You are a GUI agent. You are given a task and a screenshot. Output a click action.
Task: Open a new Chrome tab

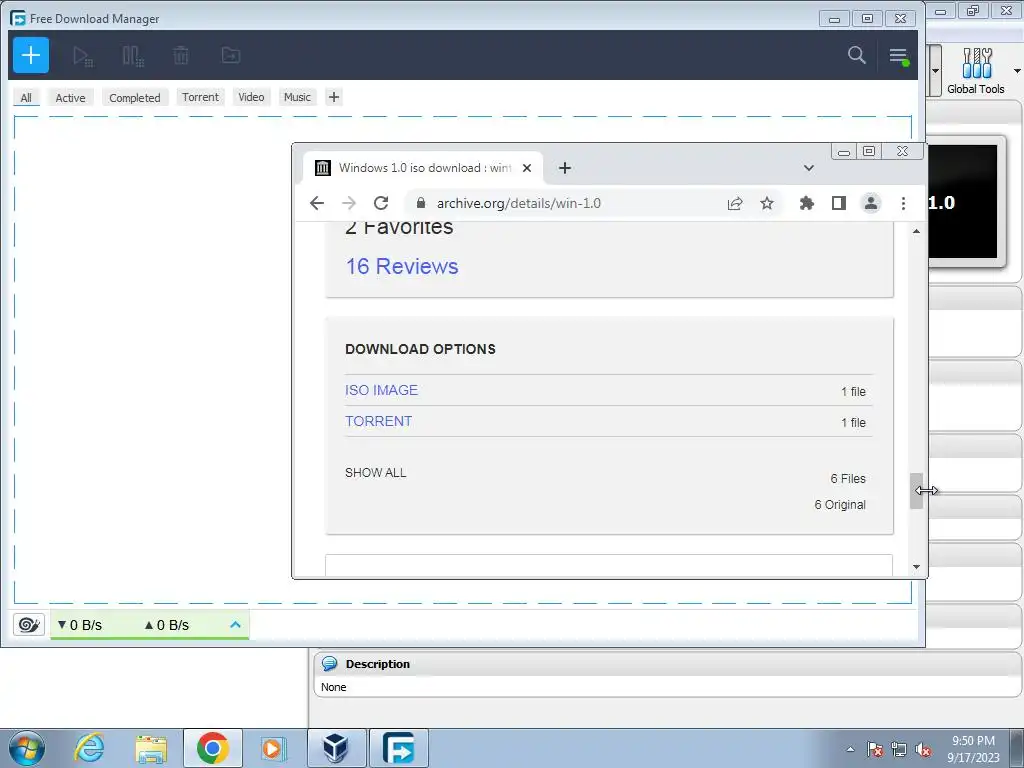tap(565, 168)
